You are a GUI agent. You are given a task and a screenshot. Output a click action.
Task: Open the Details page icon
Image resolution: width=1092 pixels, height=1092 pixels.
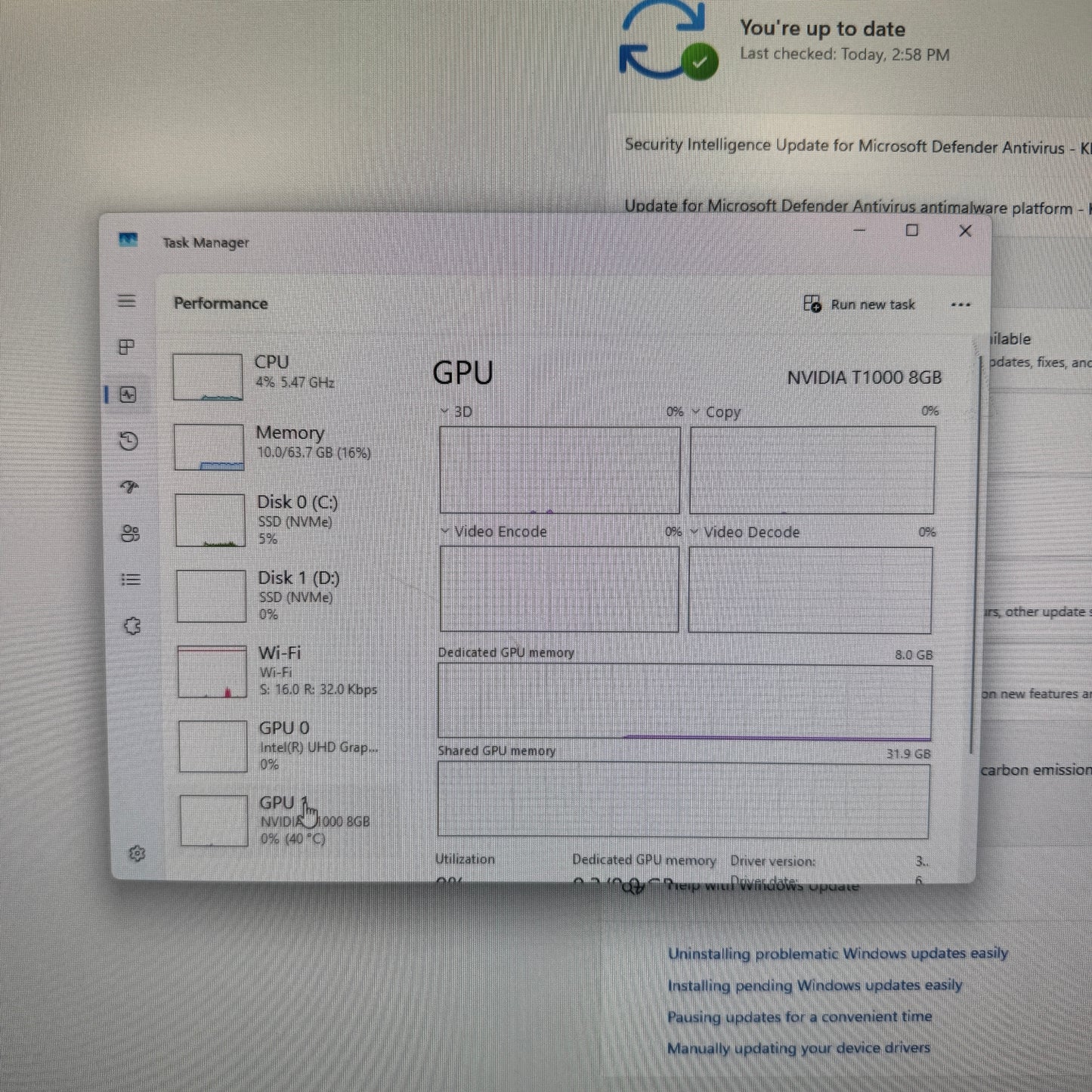tap(131, 580)
